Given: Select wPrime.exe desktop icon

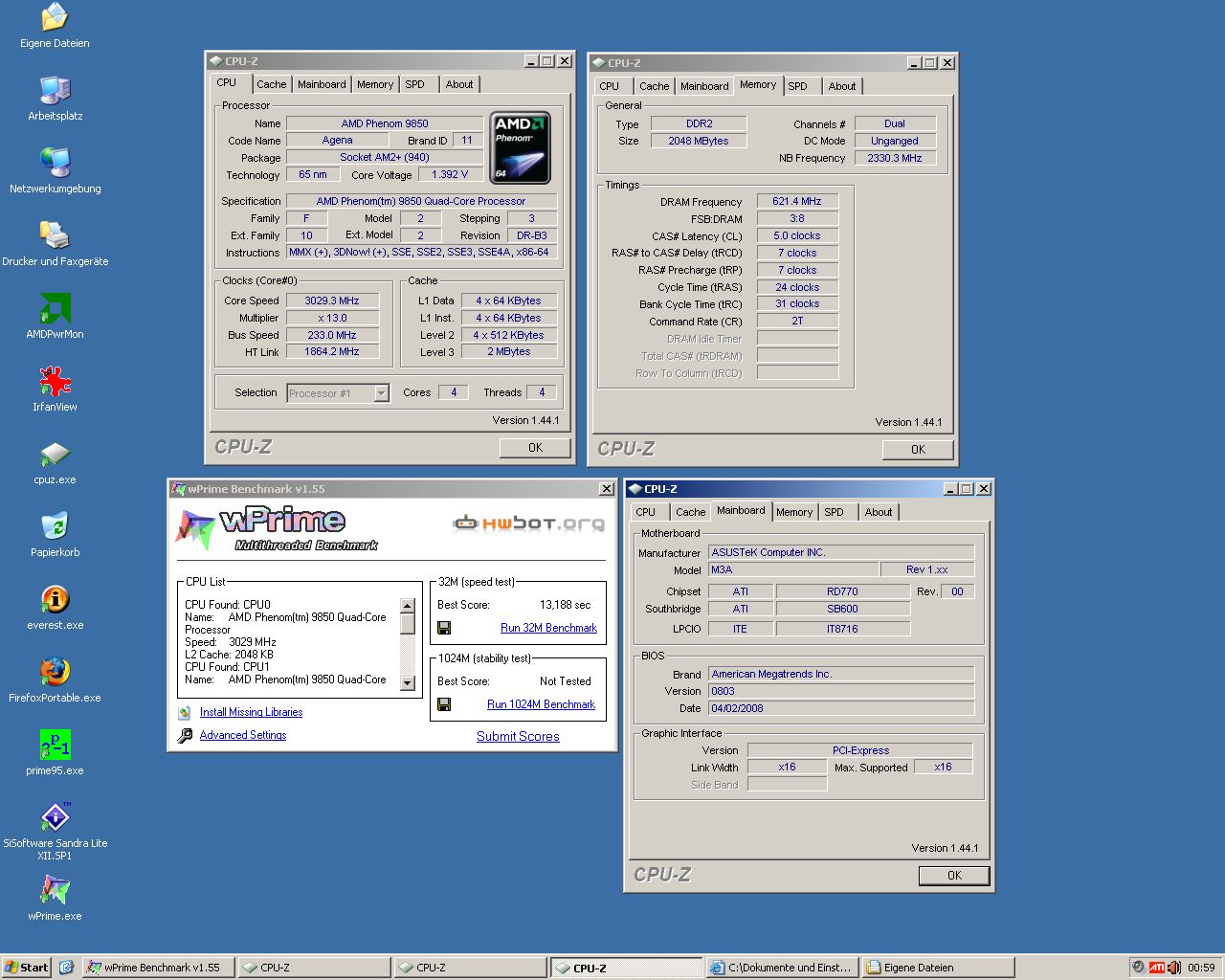Looking at the screenshot, I should coord(55,899).
